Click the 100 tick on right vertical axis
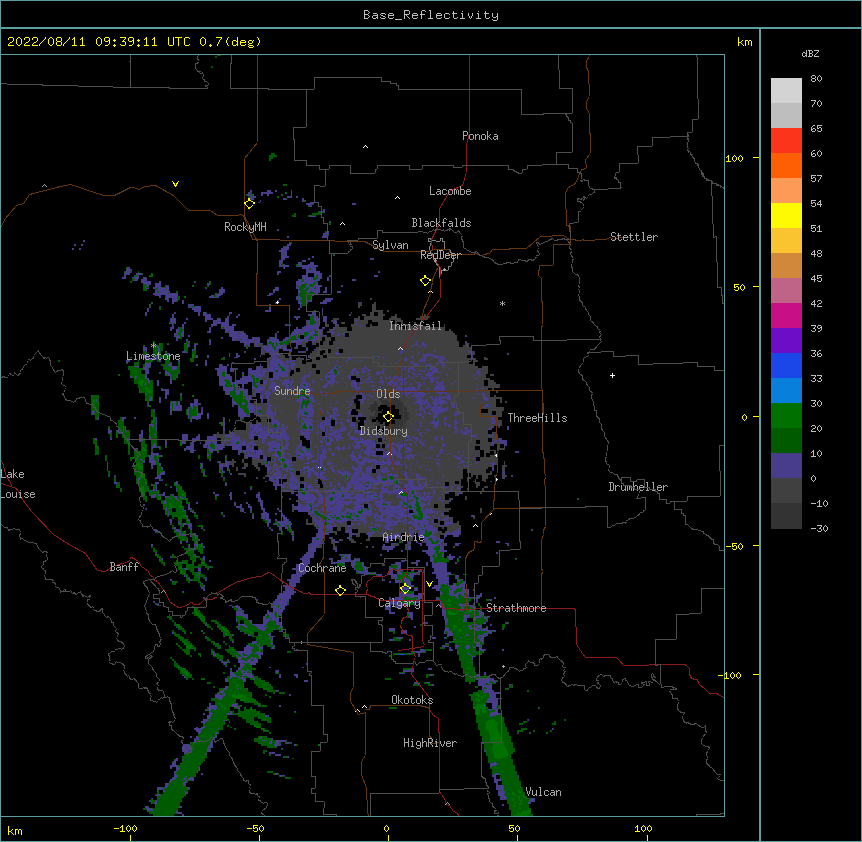 [734, 158]
